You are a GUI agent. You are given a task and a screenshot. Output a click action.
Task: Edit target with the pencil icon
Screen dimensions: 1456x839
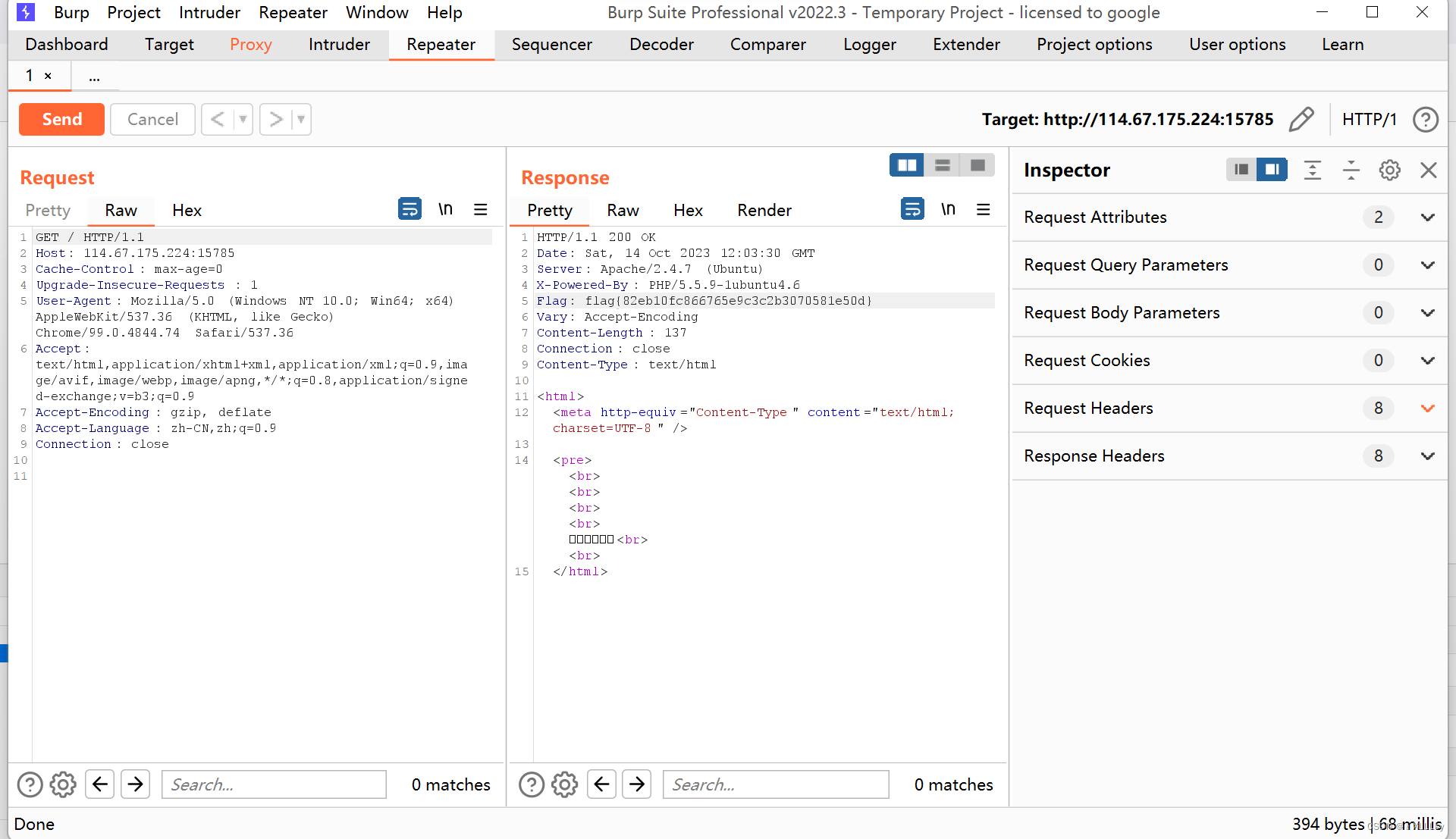(x=1301, y=119)
